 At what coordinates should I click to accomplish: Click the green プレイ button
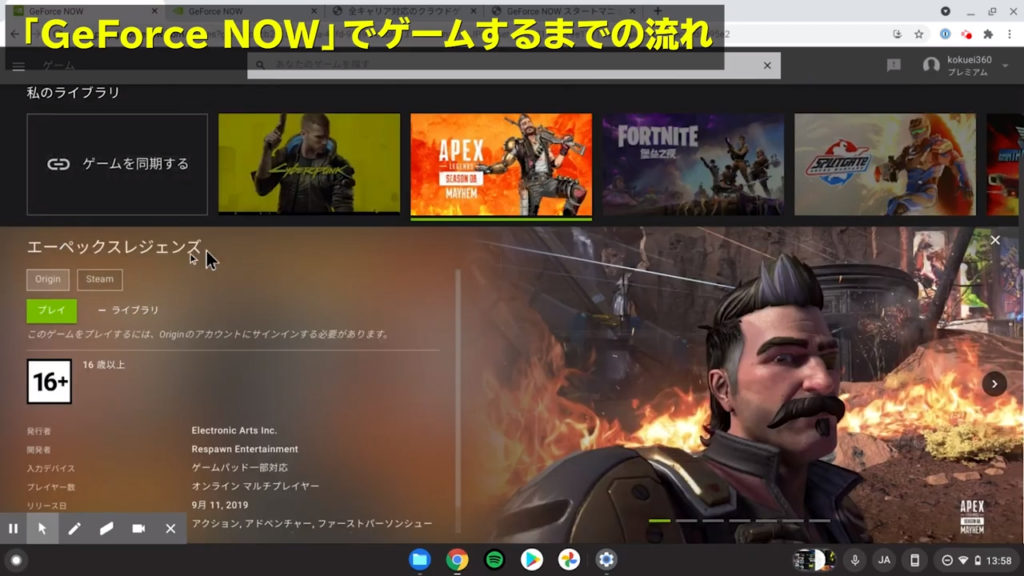pyautogui.click(x=51, y=311)
